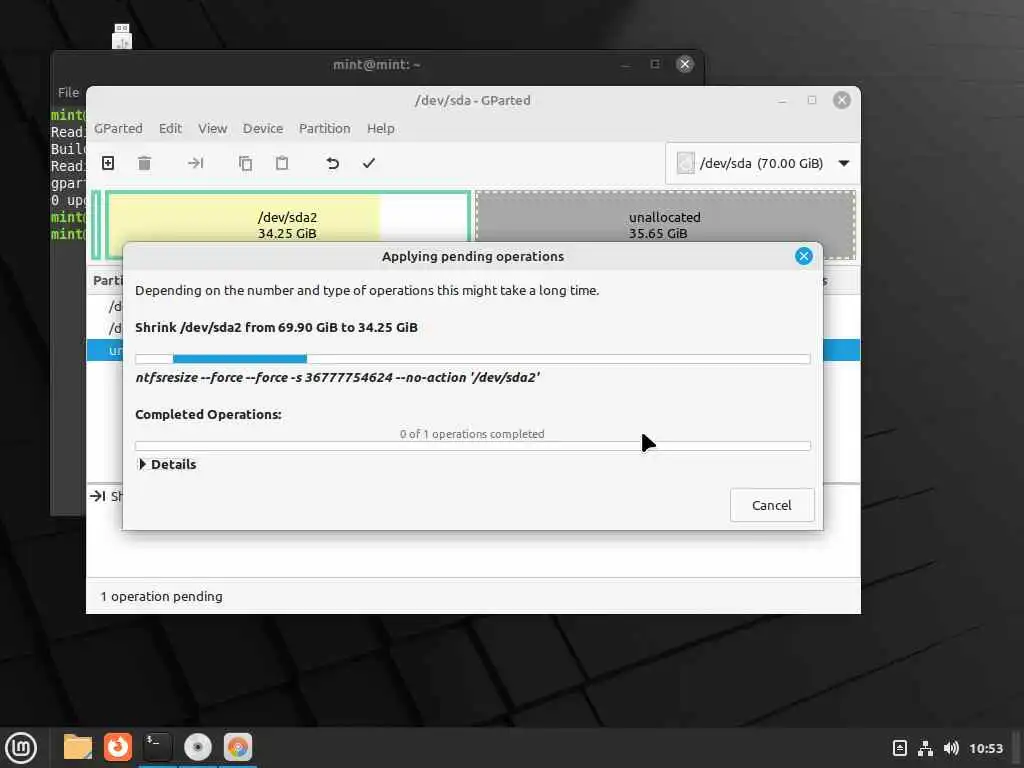Switch to the GParted taskbar icon

(238, 747)
